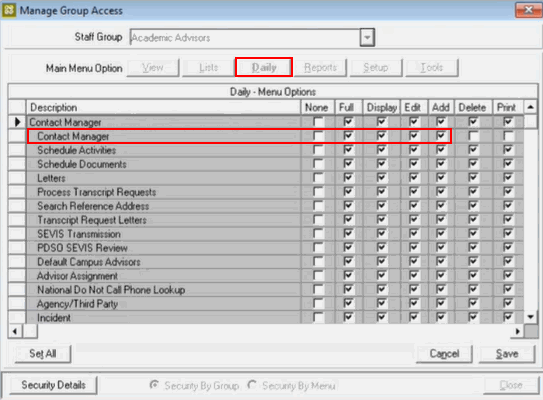This screenshot has height=400, width=543.
Task: Click the Manage Group Access window icon
Action: [x=9, y=10]
